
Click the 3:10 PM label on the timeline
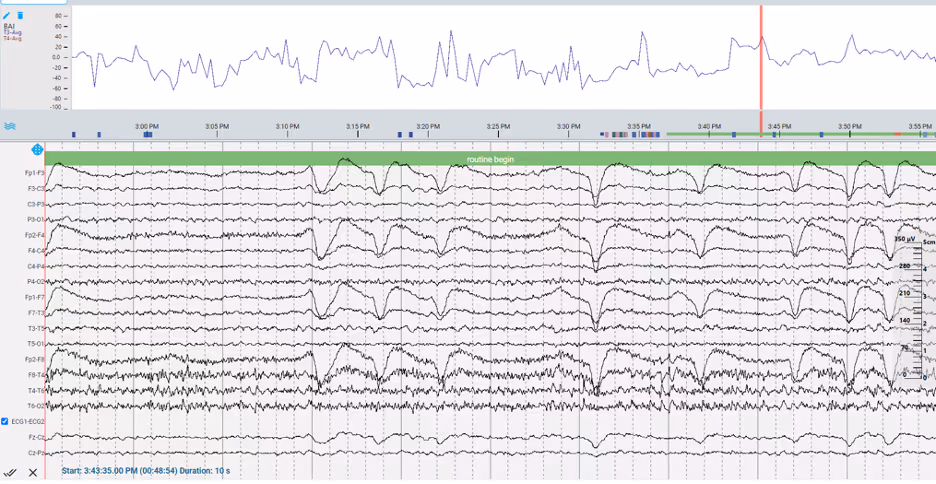(287, 127)
